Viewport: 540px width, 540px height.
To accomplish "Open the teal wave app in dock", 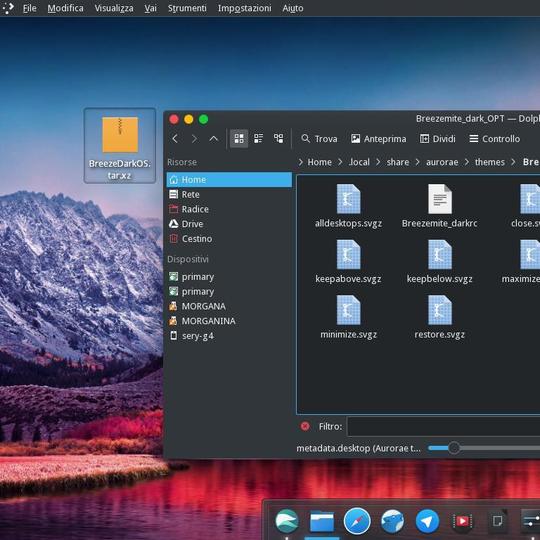I will (x=287, y=521).
